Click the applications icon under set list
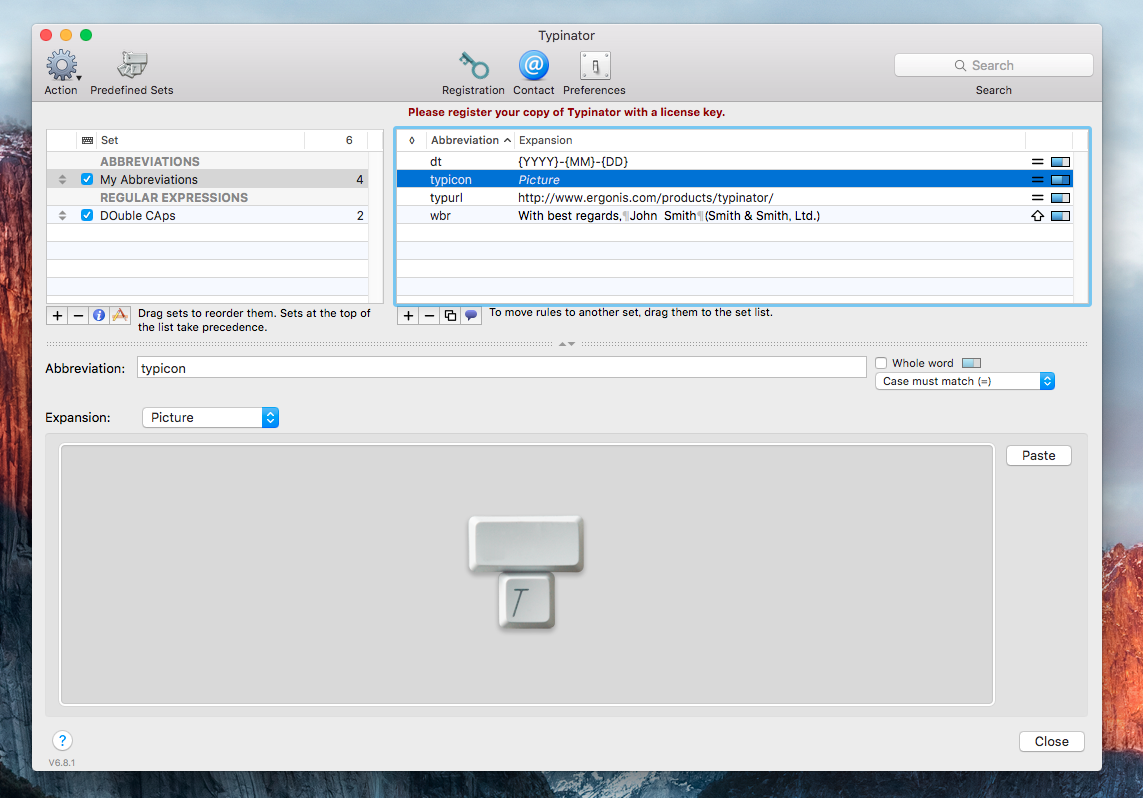This screenshot has height=798, width=1143. 120,316
